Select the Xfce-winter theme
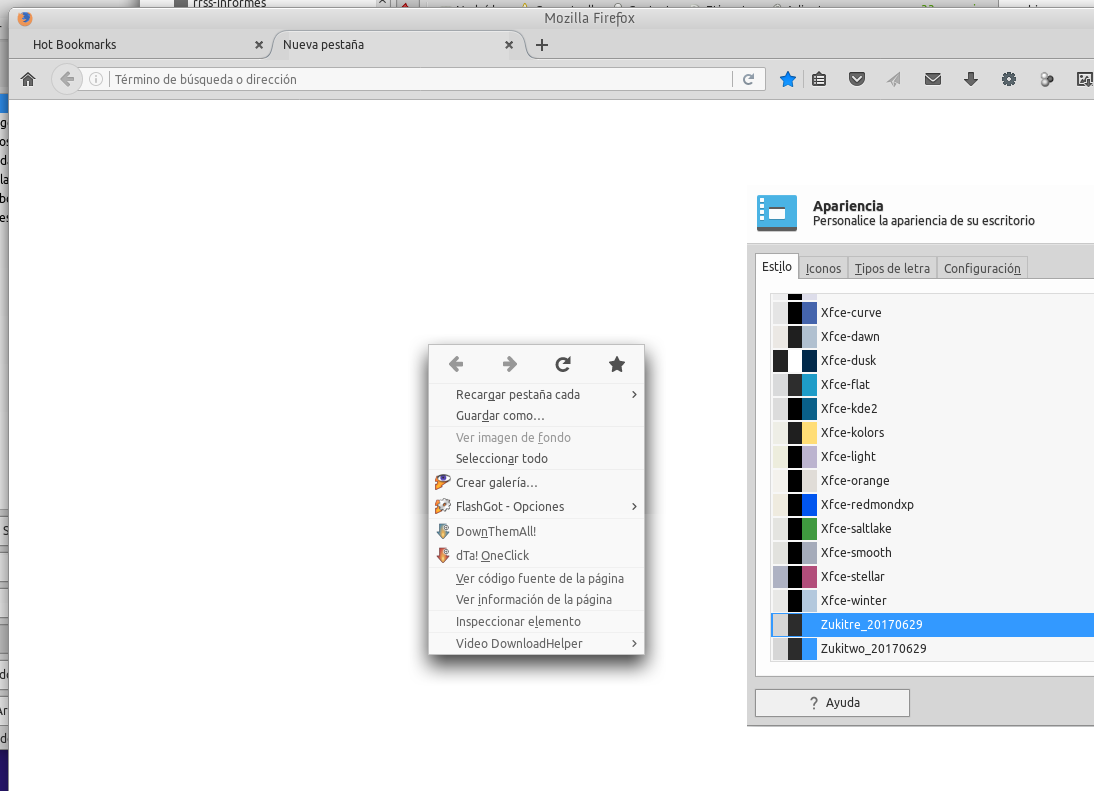The image size is (1094, 791). click(x=932, y=601)
